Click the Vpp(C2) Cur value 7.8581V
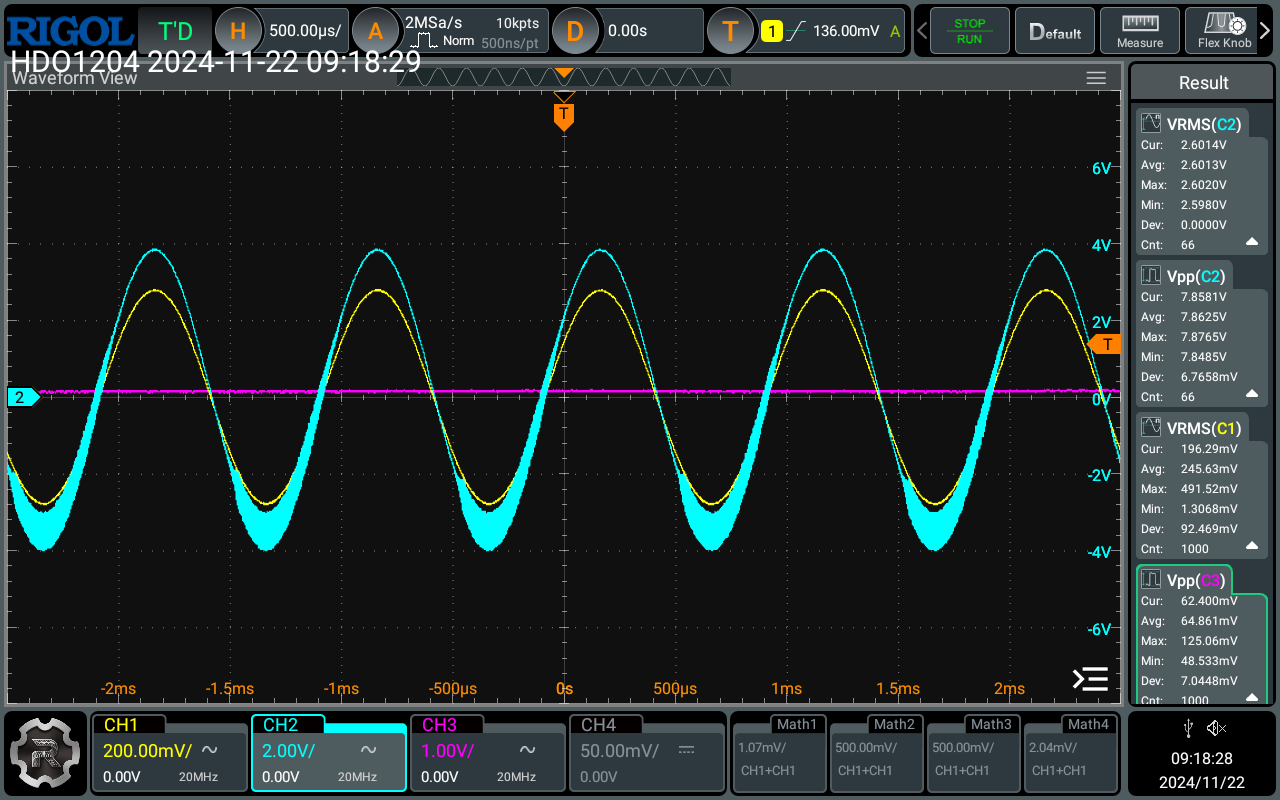The width and height of the screenshot is (1280, 800). click(x=1203, y=297)
